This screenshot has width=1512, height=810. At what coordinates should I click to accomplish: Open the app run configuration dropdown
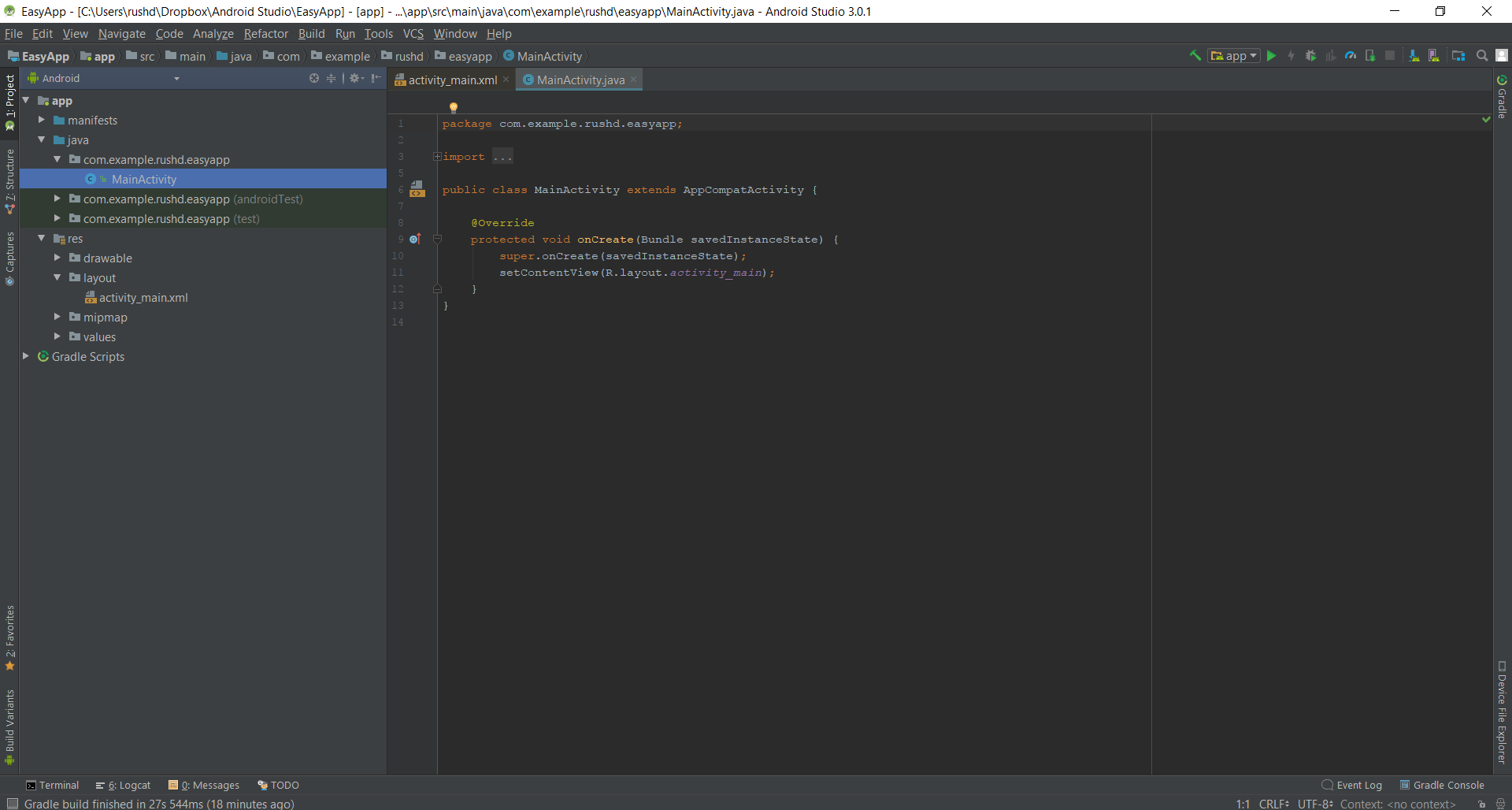[1234, 56]
